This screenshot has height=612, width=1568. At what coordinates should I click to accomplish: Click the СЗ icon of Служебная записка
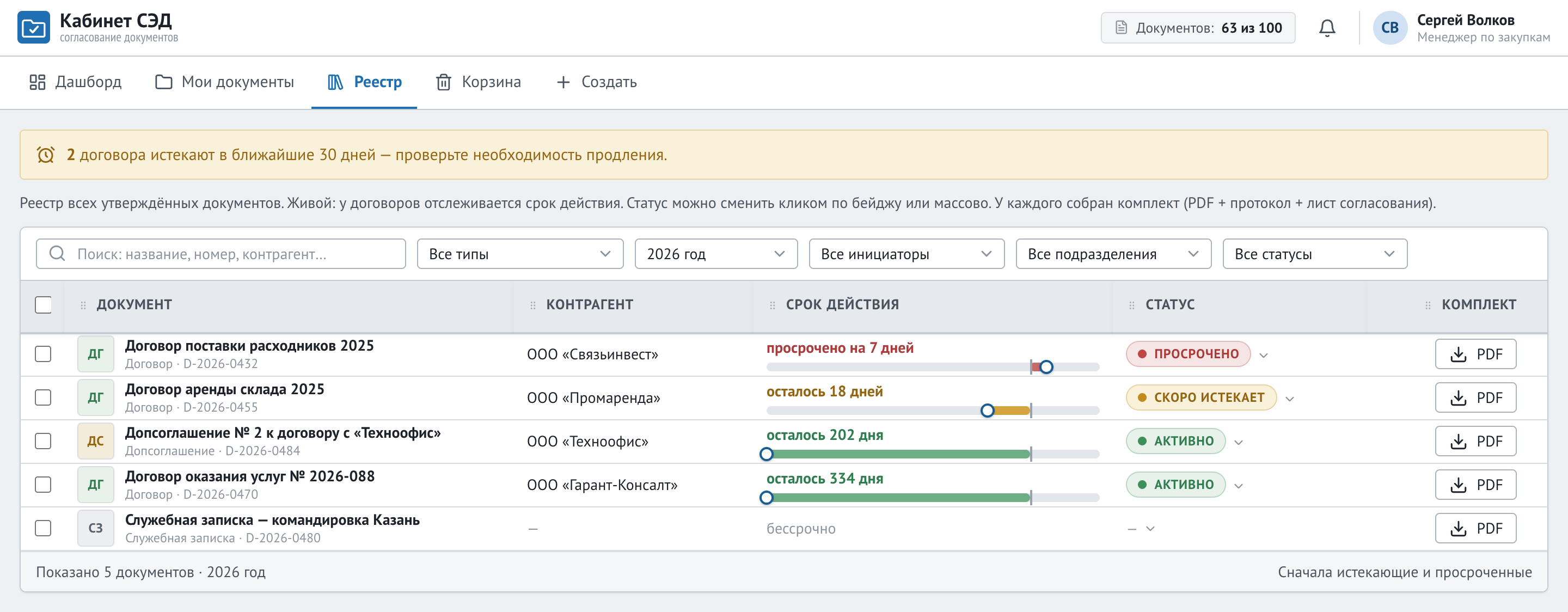tap(96, 529)
